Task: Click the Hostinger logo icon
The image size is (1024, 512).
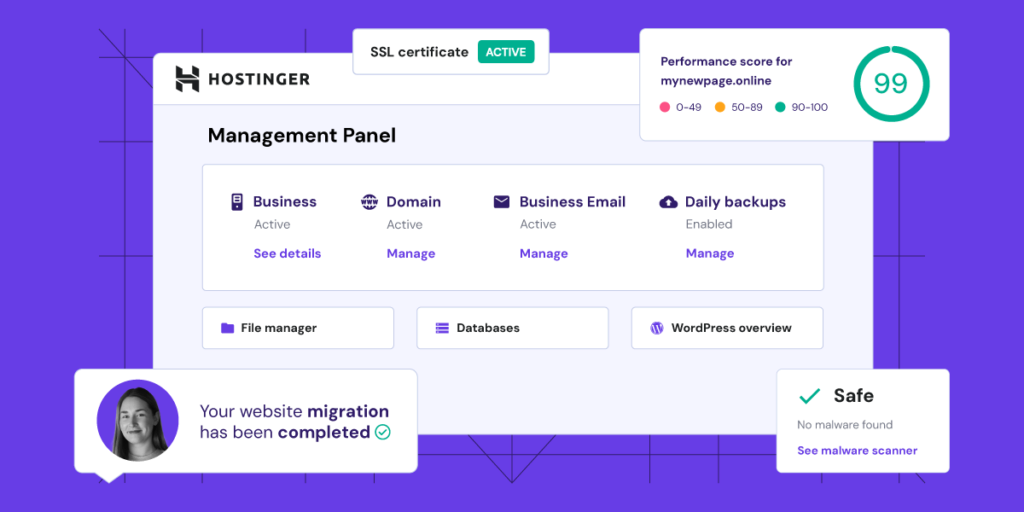Action: (187, 79)
